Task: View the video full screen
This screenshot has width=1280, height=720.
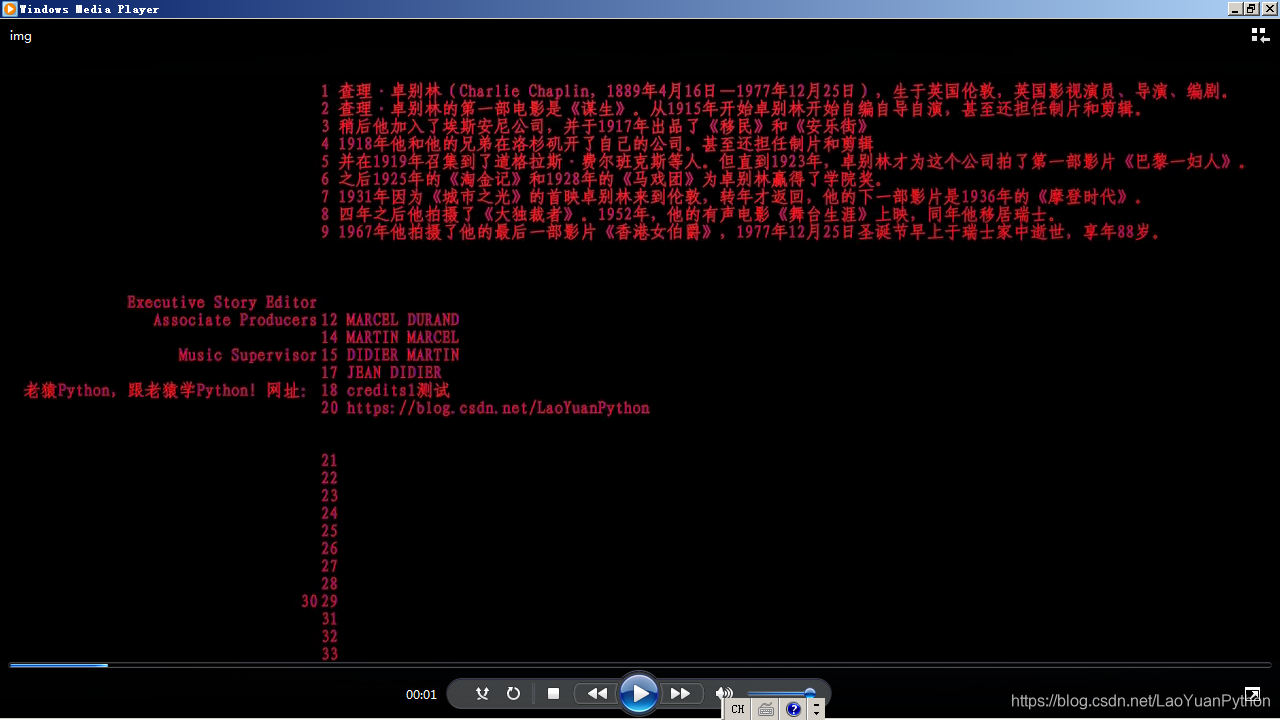Action: click(x=1252, y=694)
